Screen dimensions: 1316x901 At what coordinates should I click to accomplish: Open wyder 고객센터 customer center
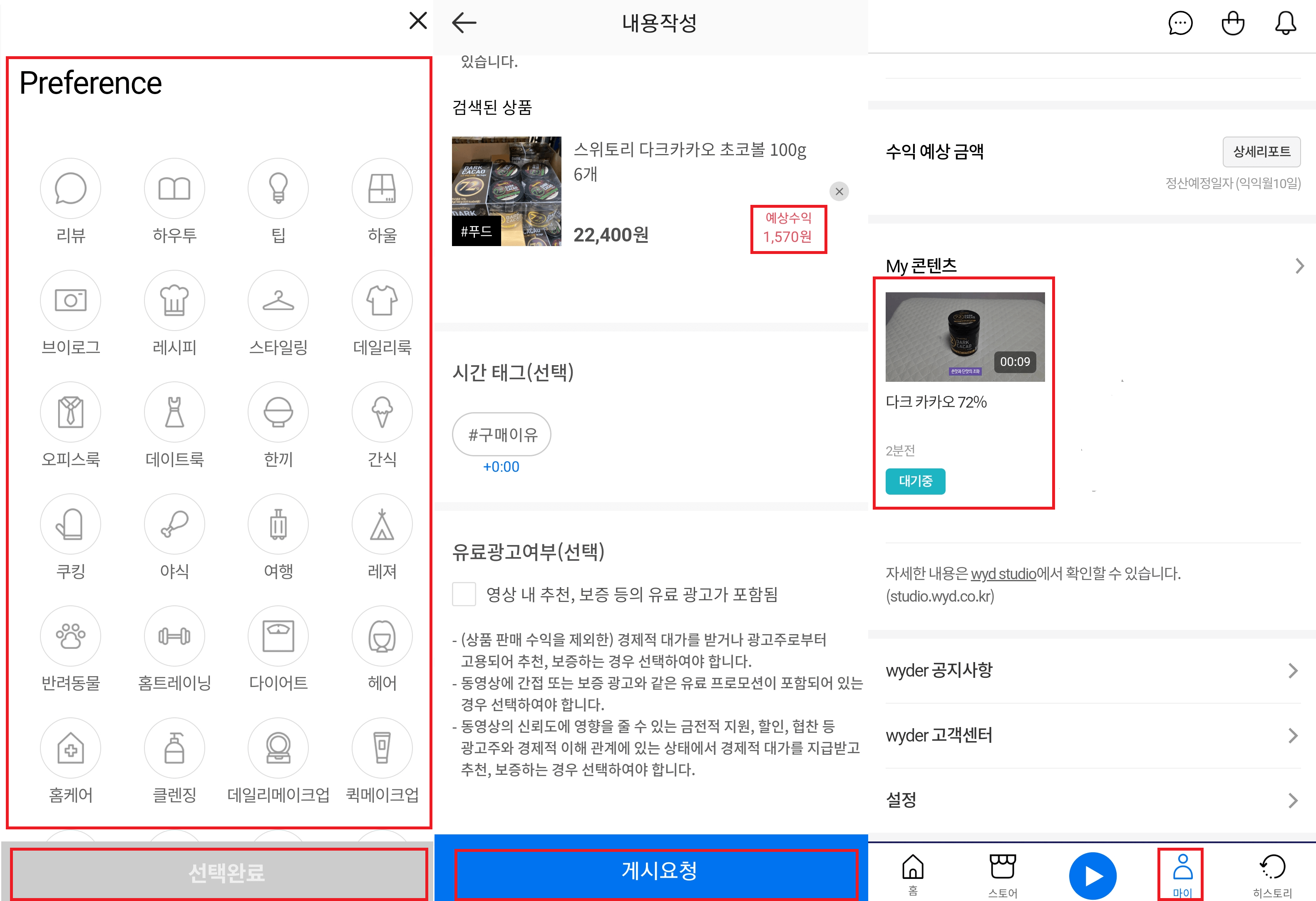click(1093, 736)
